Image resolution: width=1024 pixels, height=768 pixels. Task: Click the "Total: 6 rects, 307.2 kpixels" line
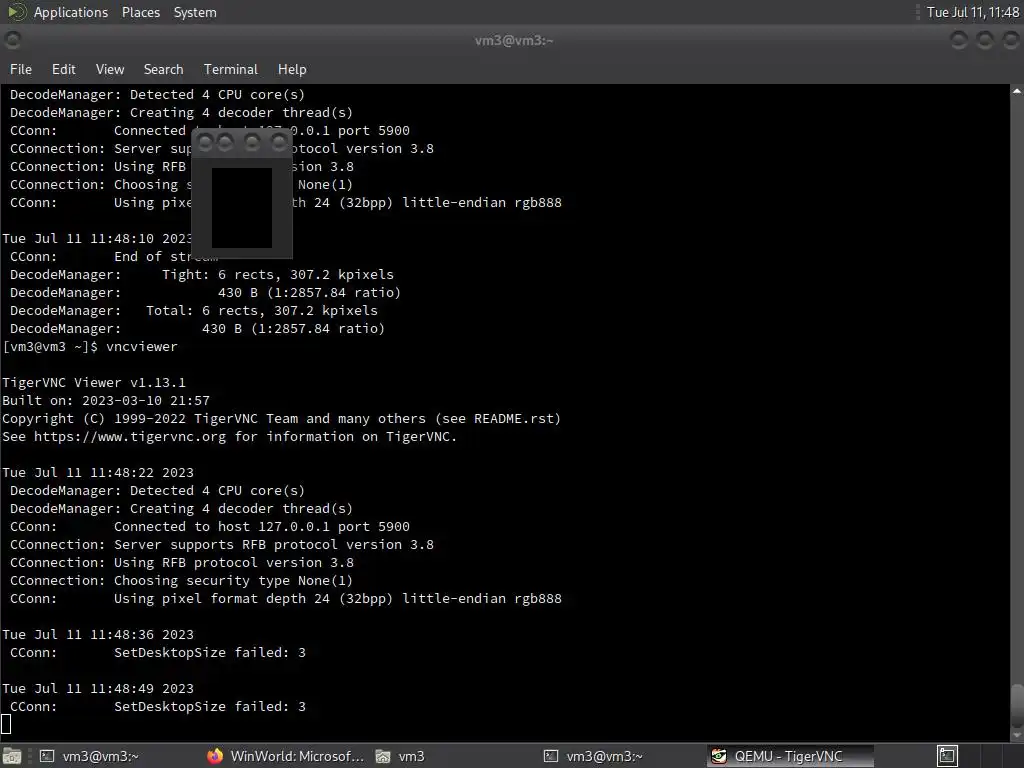[x=194, y=310]
